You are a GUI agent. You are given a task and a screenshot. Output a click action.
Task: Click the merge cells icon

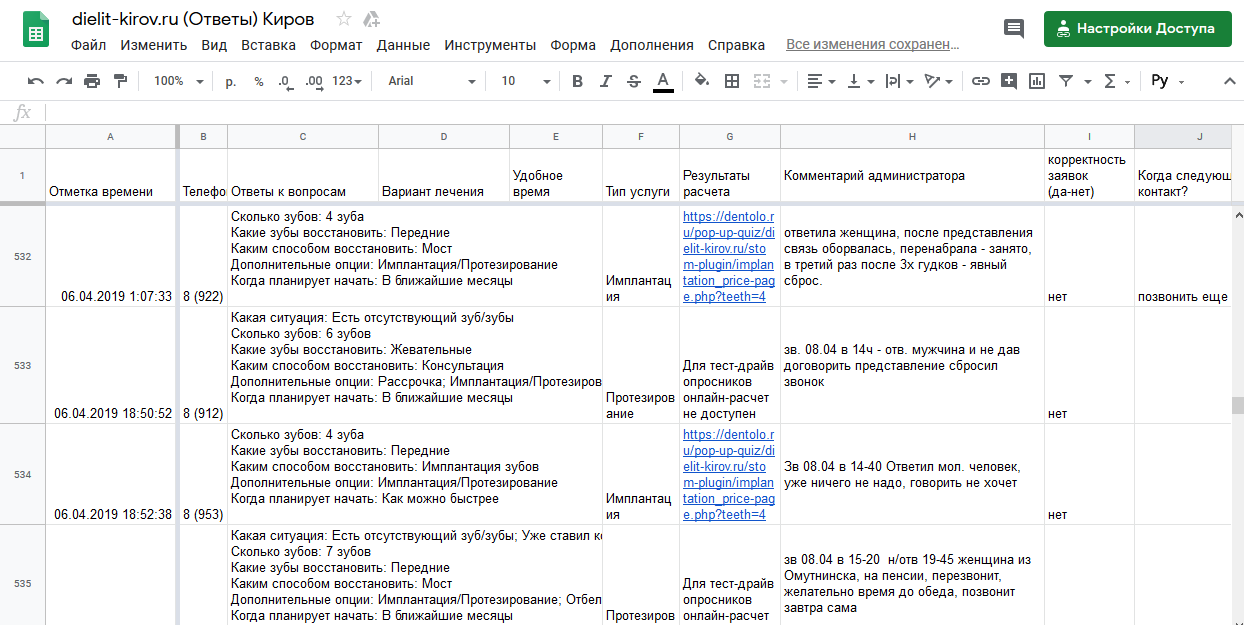762,81
